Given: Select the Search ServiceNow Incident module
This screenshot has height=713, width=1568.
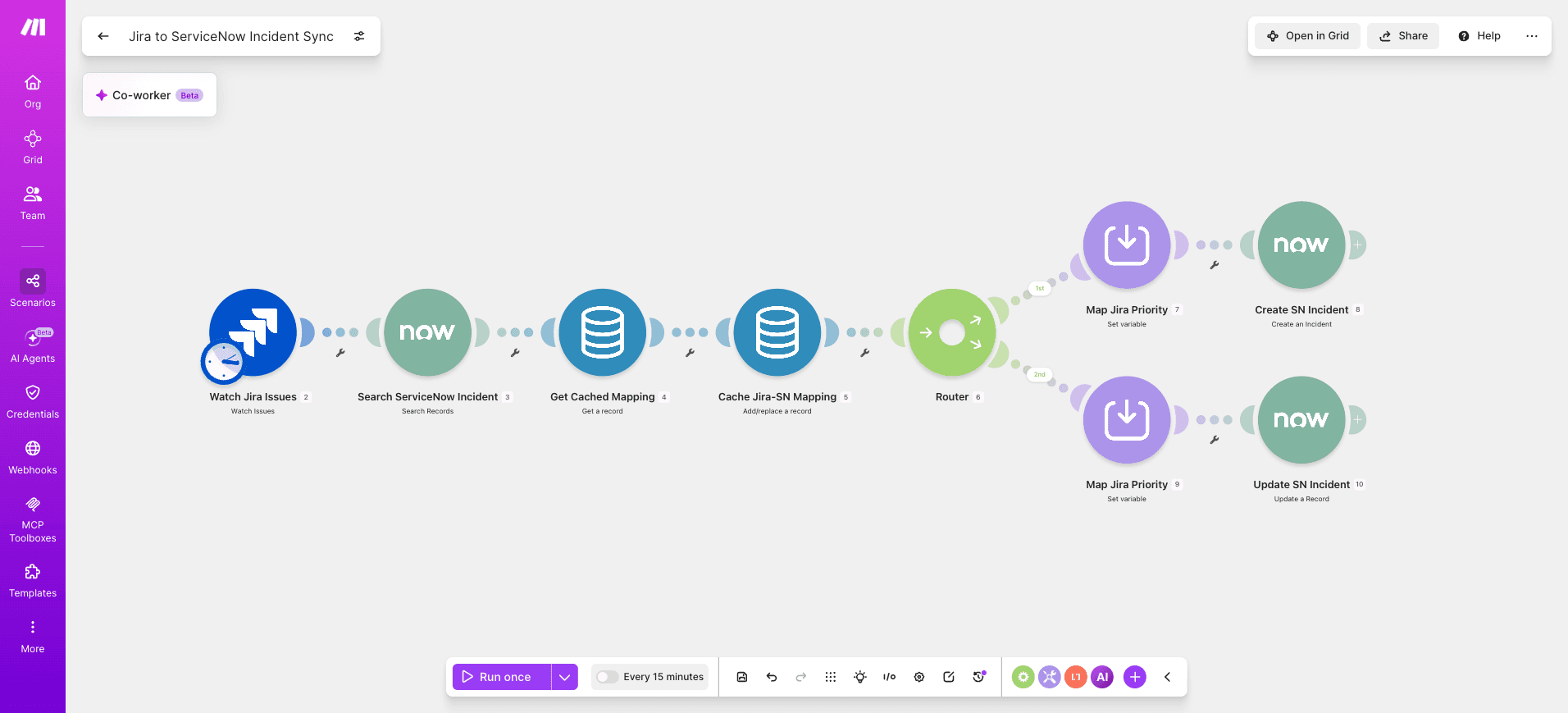Looking at the screenshot, I should [427, 331].
